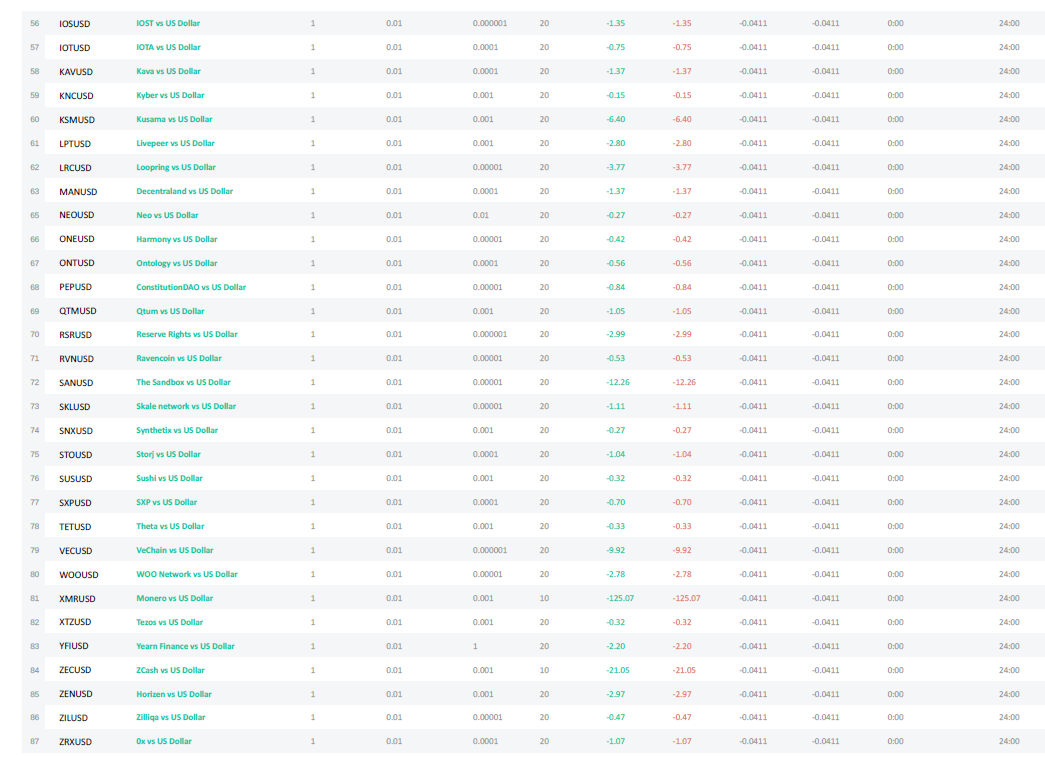Select the IOSUSD symbol cell

(x=75, y=24)
